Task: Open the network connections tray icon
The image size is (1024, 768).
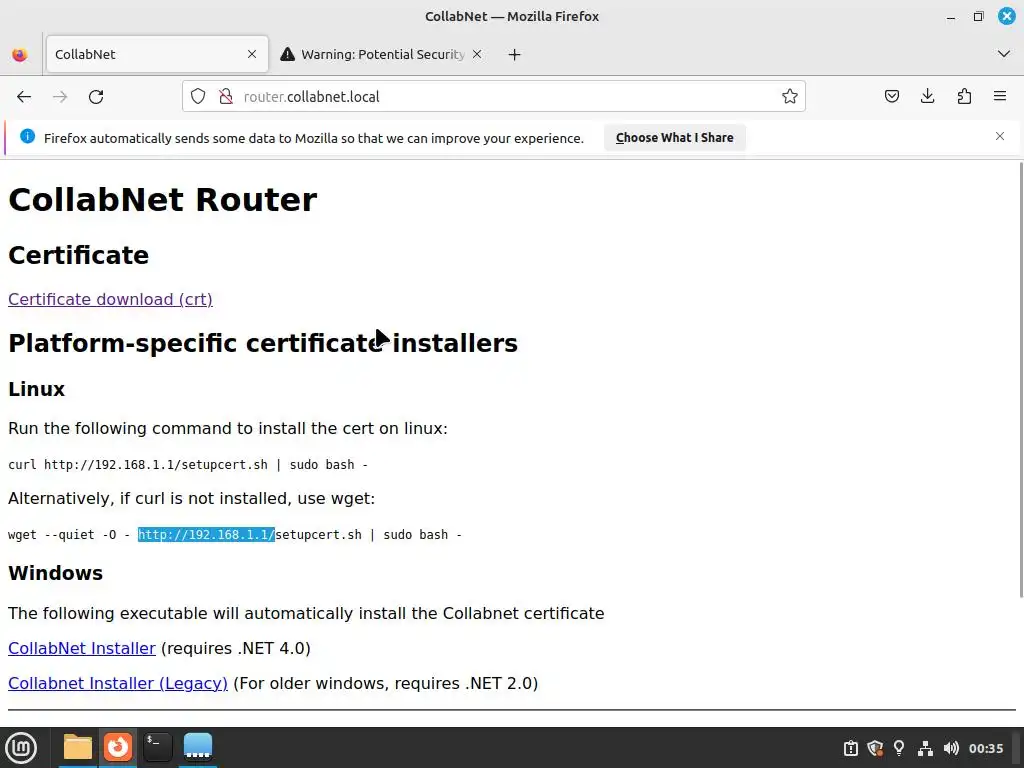Action: [x=925, y=748]
